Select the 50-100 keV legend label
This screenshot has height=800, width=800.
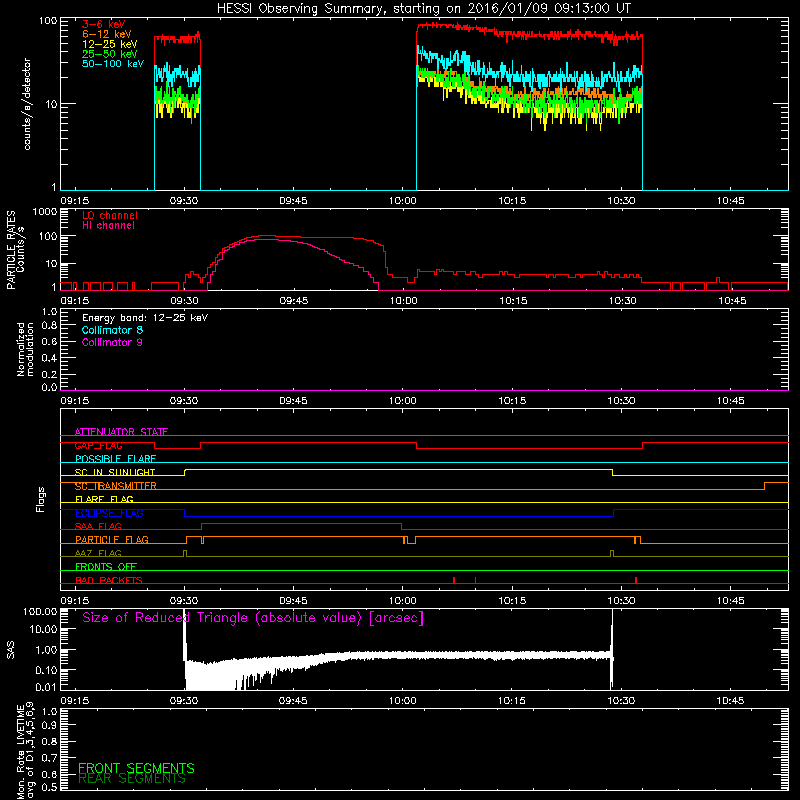pyautogui.click(x=113, y=64)
